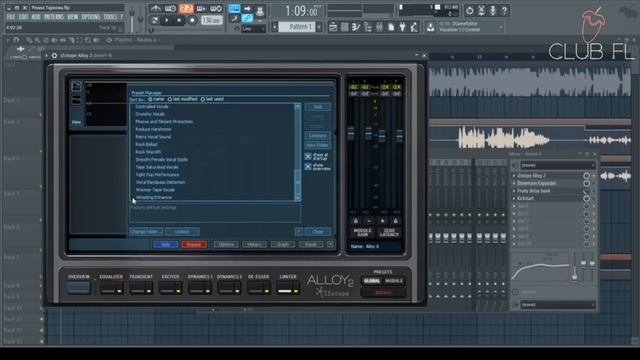Screen dimensions: 640x360
Task: Open the Equalizer module in Alloy 2
Action: tap(111, 287)
